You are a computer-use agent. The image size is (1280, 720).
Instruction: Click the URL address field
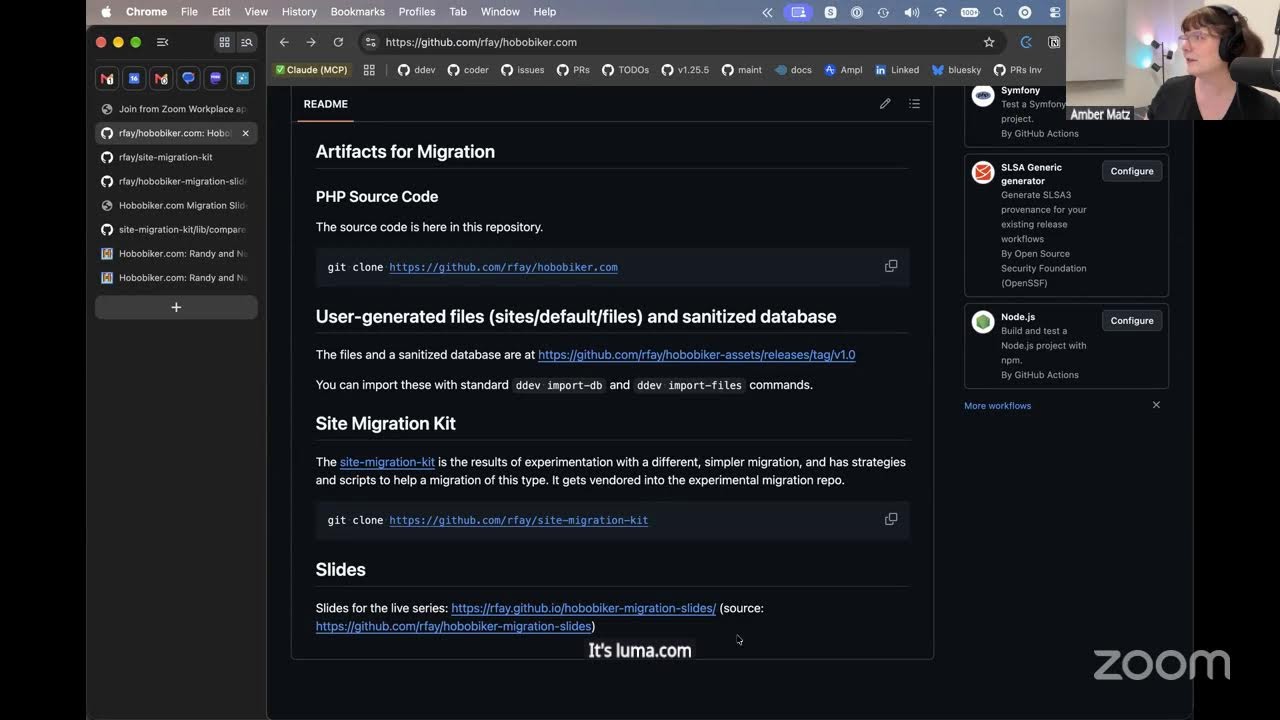pyautogui.click(x=675, y=42)
